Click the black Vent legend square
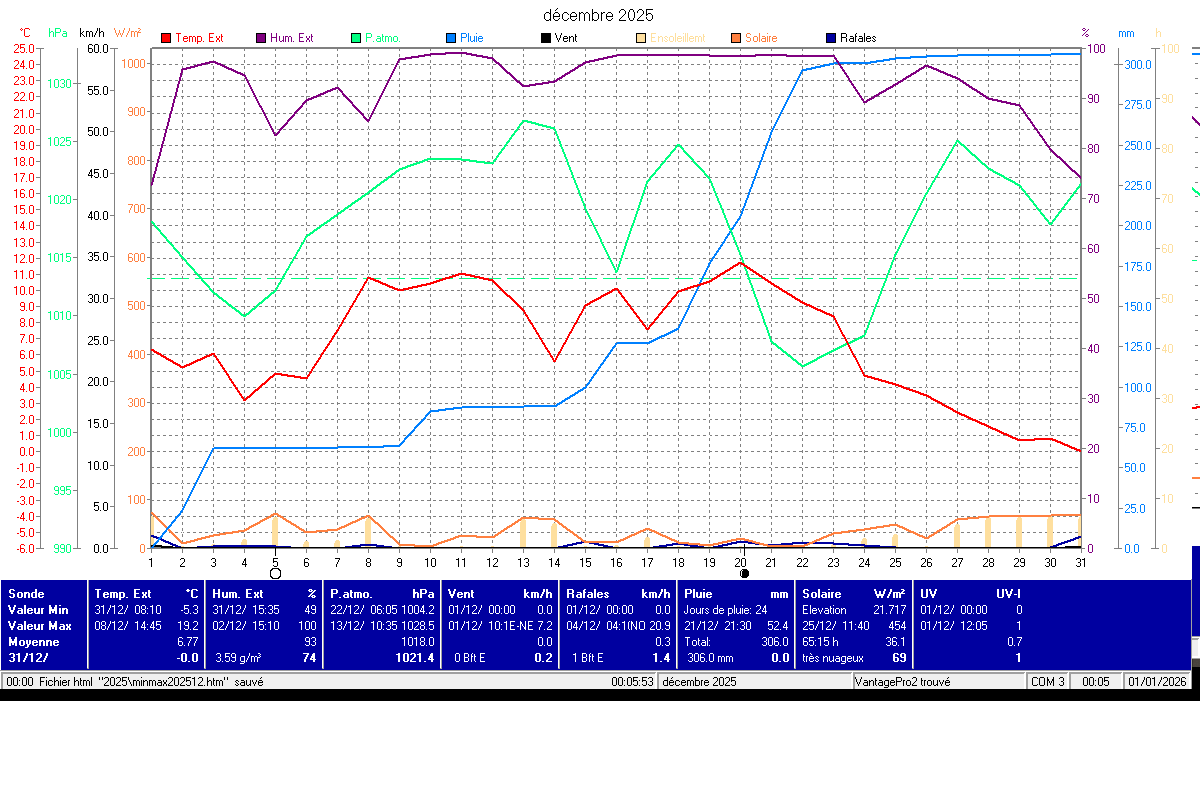 click(545, 38)
